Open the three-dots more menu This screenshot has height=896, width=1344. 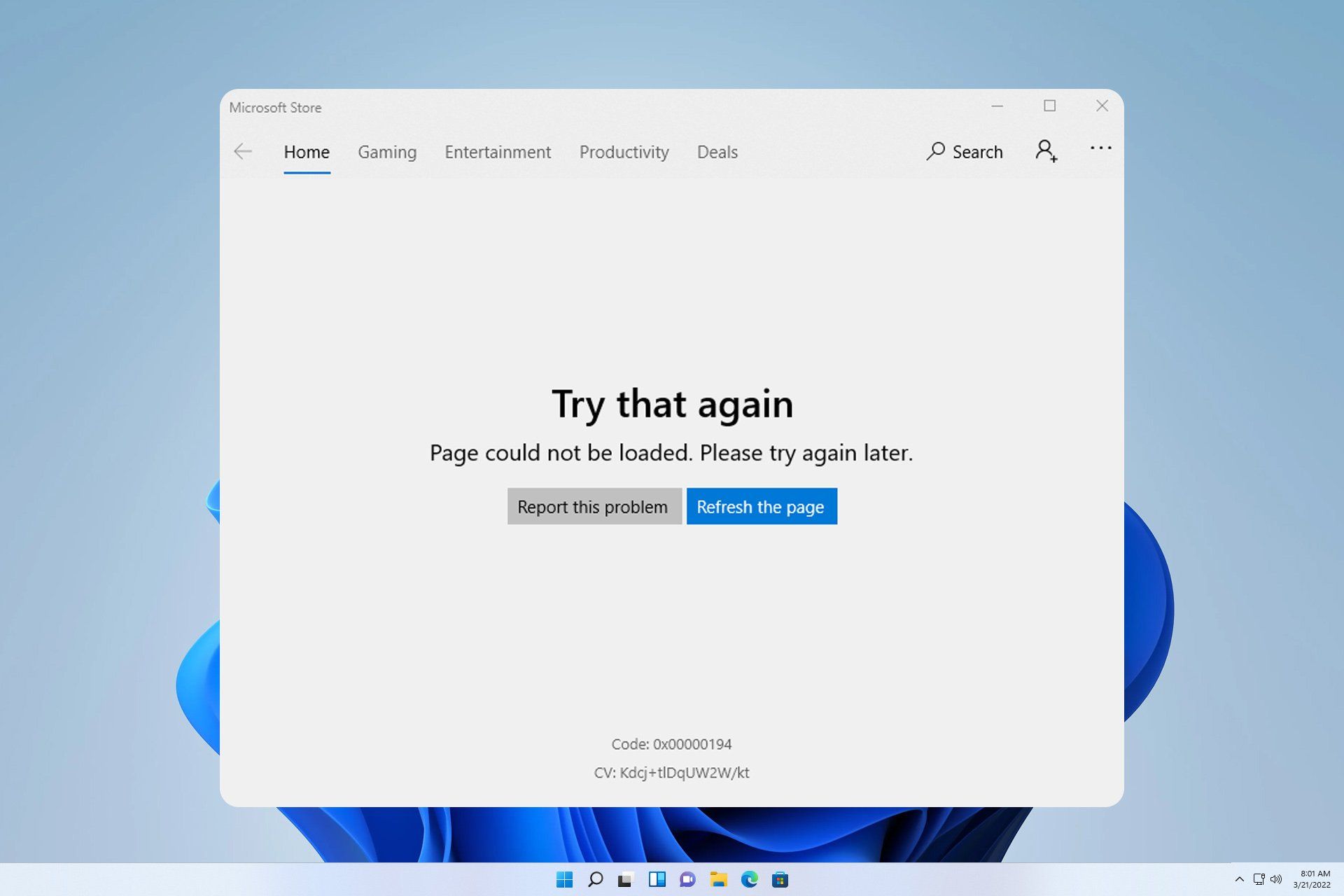coord(1100,148)
